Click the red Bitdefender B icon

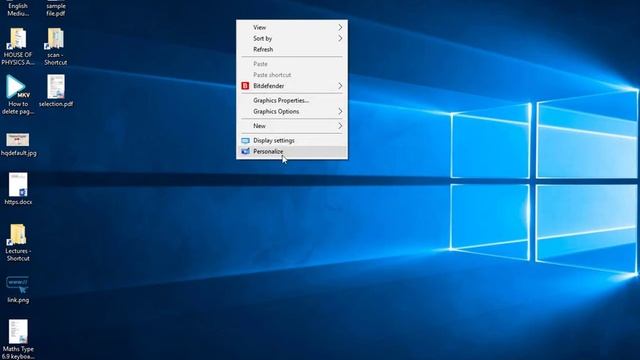click(245, 86)
